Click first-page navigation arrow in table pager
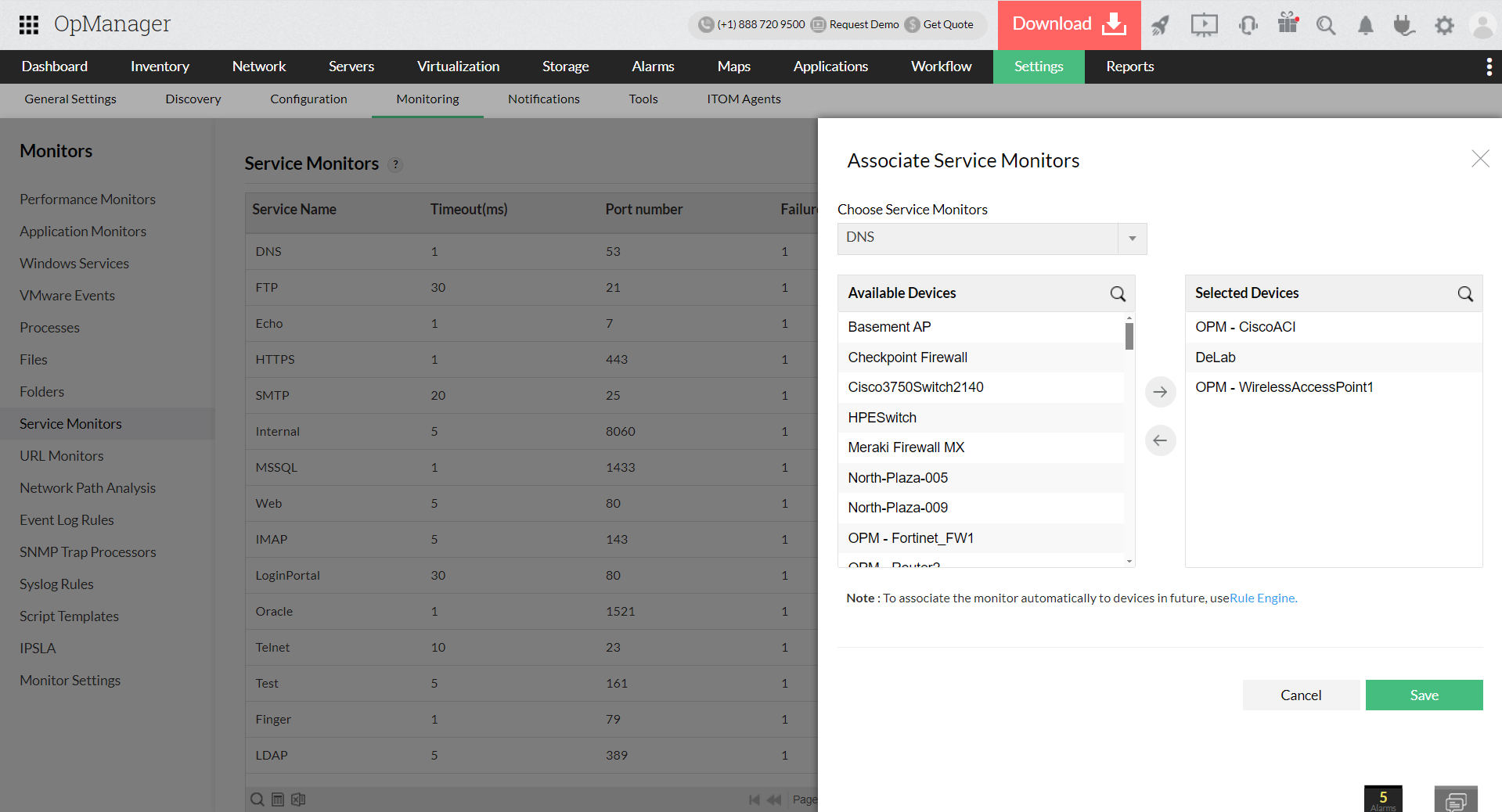Viewport: 1502px width, 812px height. 754,799
